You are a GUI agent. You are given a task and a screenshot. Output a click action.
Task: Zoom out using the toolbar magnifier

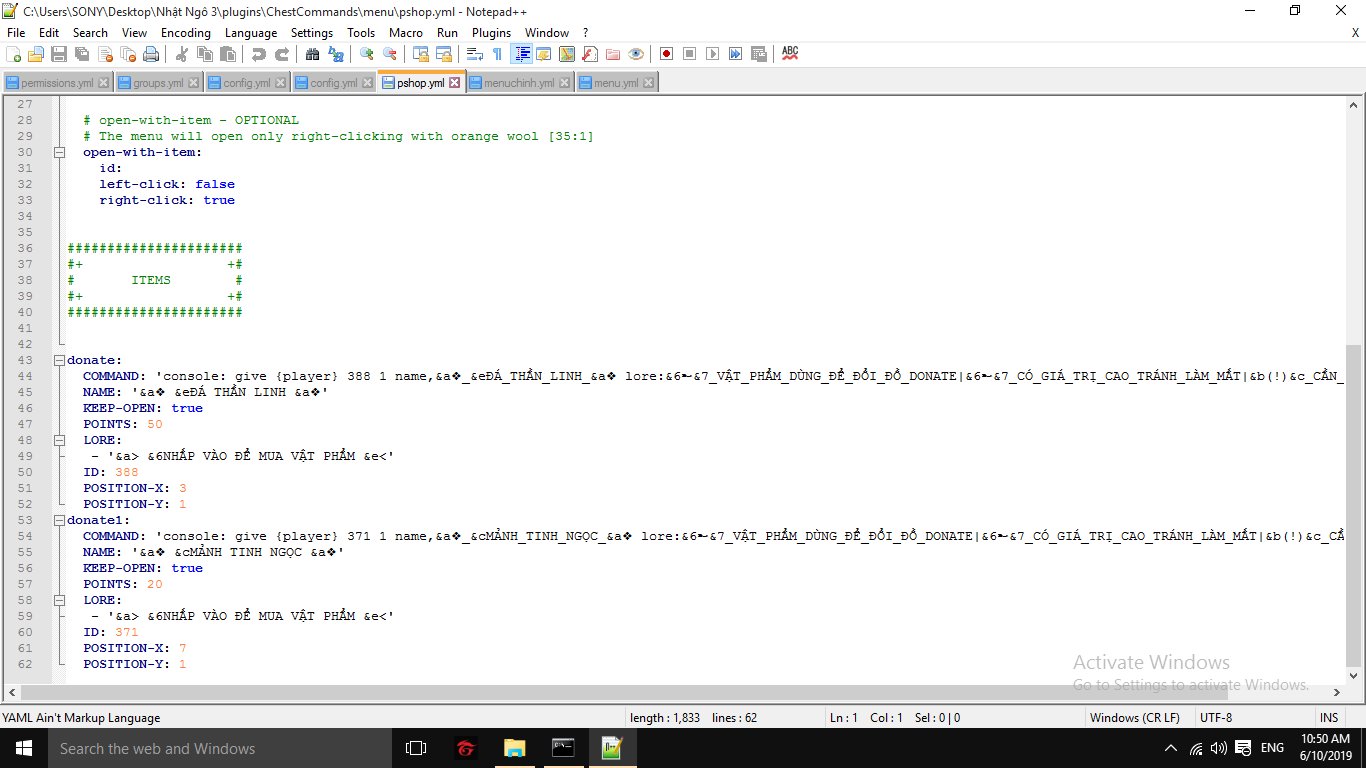[x=390, y=54]
